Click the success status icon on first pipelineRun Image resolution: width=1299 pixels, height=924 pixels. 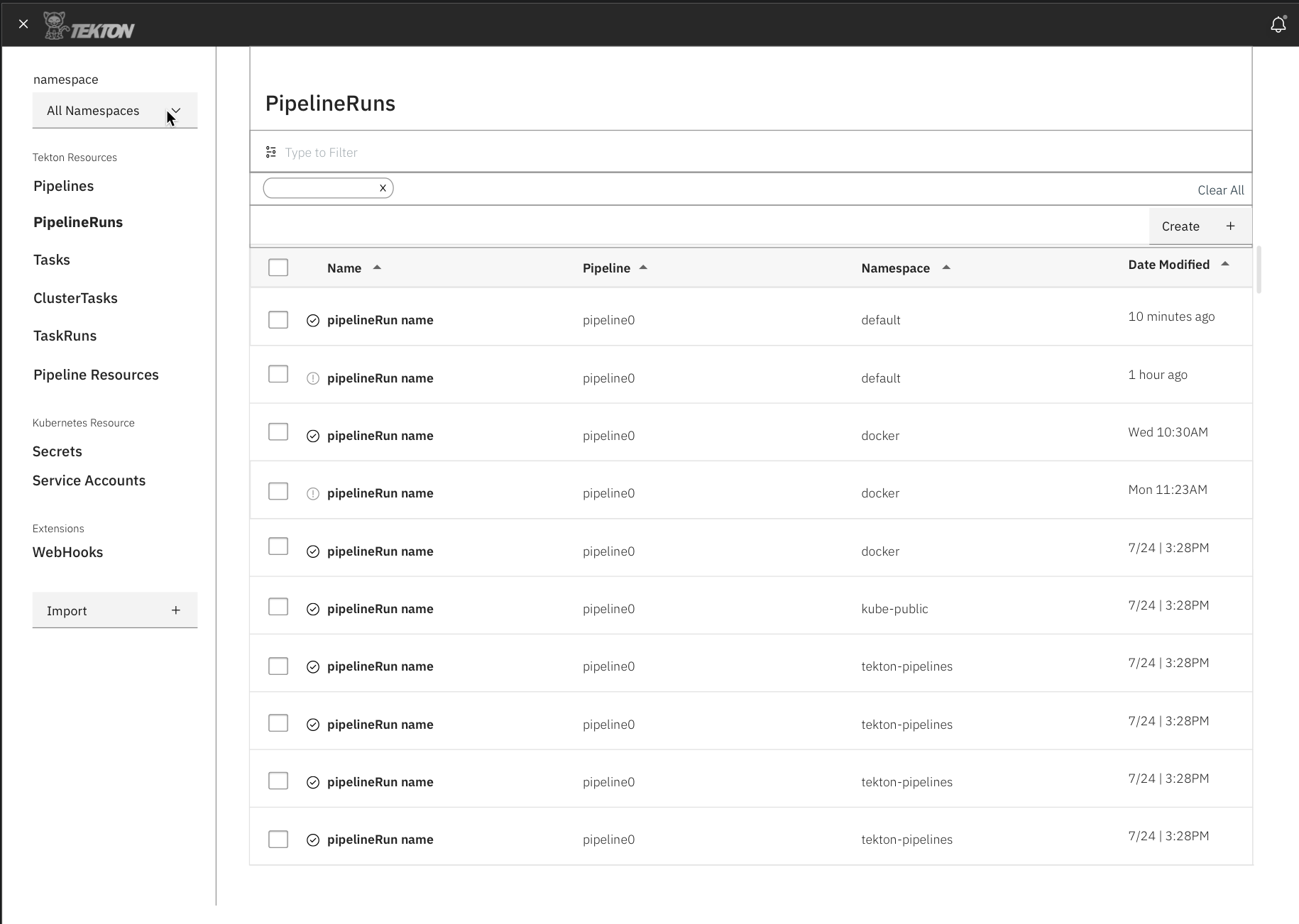pyautogui.click(x=312, y=320)
